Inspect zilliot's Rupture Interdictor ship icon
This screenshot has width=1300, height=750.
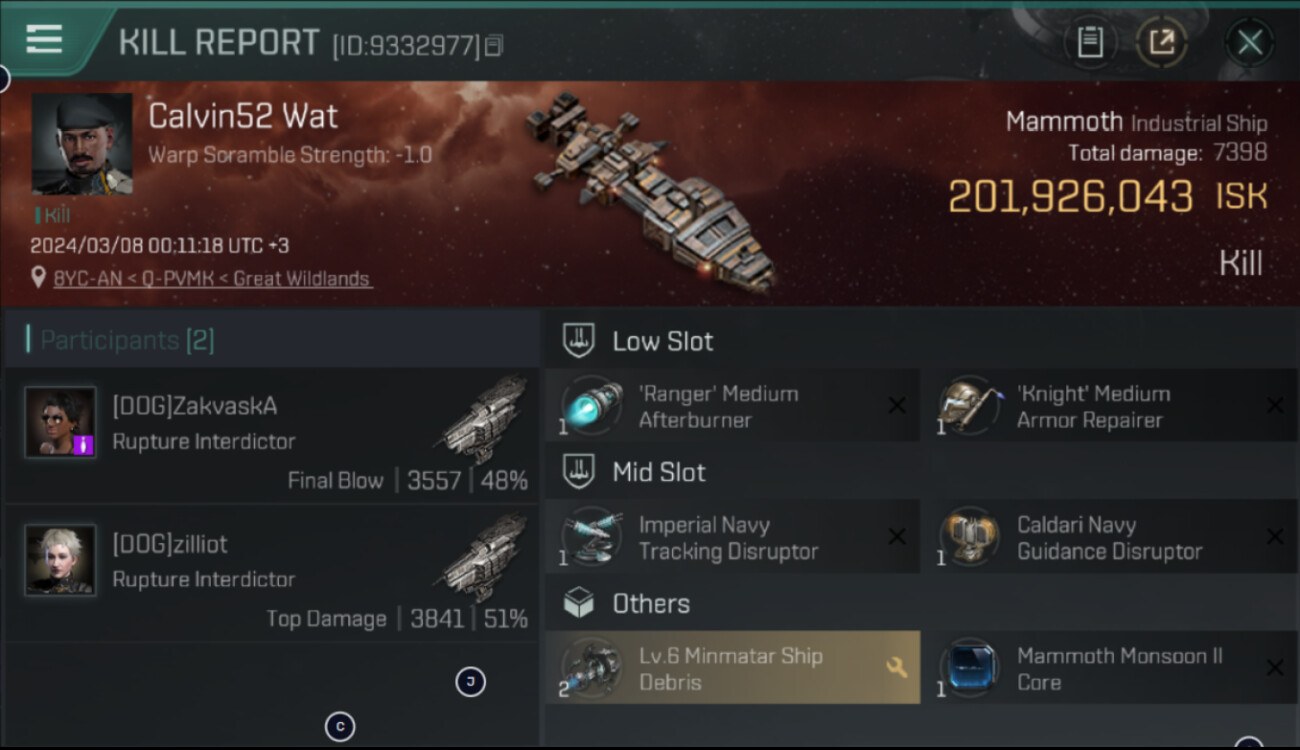483,556
